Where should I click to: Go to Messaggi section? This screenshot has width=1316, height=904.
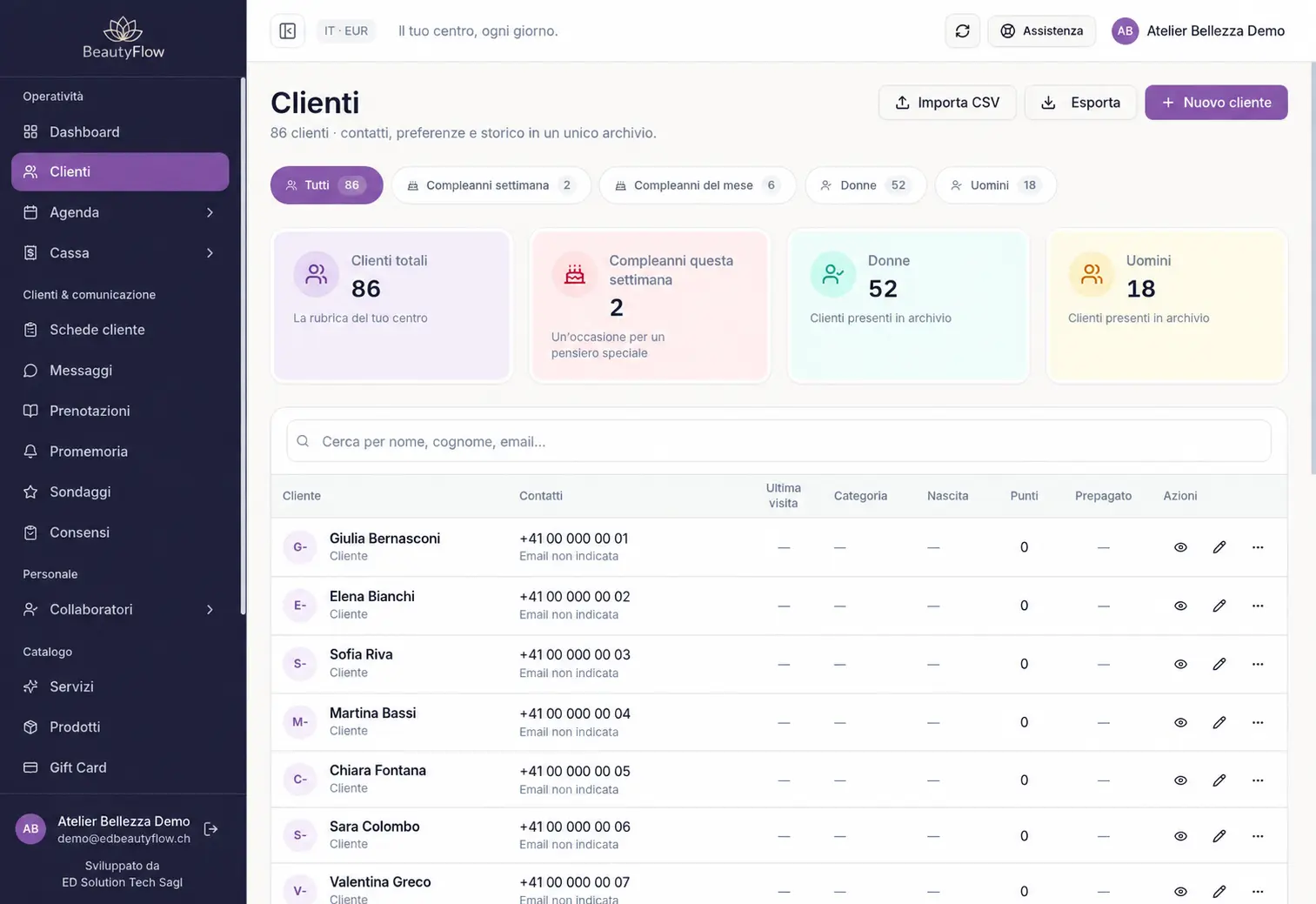pyautogui.click(x=120, y=371)
